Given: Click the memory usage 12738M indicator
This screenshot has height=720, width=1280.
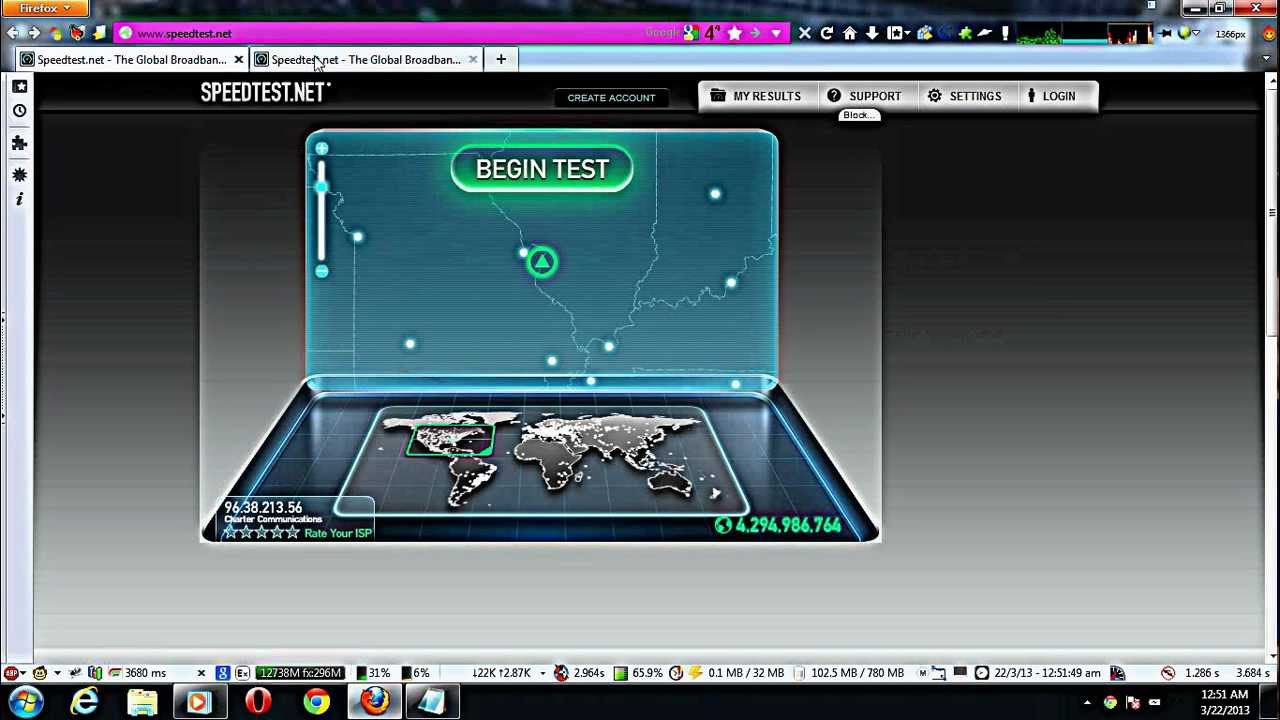Looking at the screenshot, I should tap(300, 673).
